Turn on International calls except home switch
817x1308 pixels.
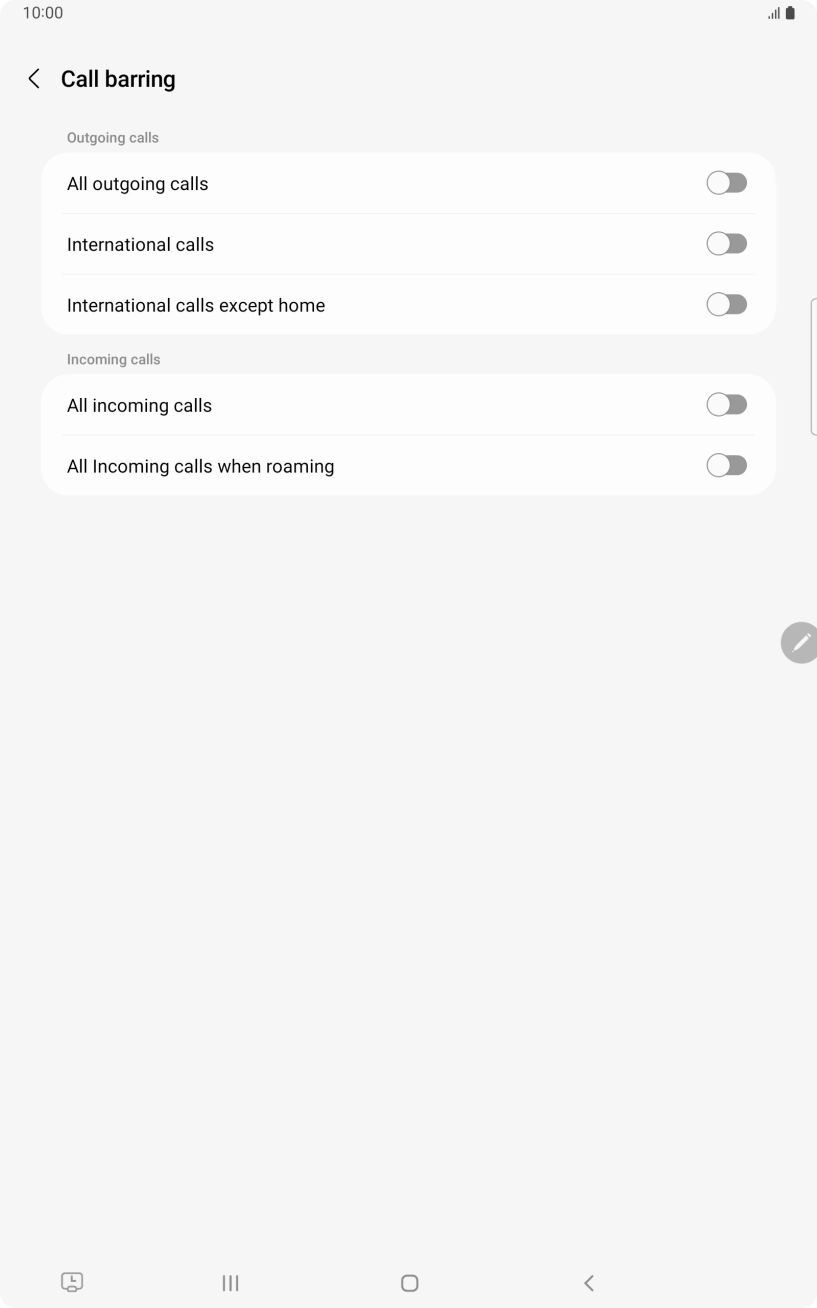point(726,305)
